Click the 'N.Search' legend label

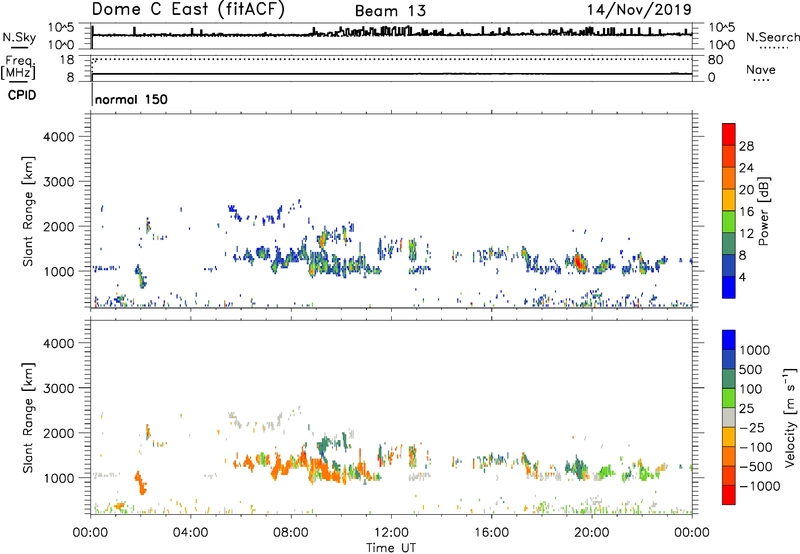(772, 37)
